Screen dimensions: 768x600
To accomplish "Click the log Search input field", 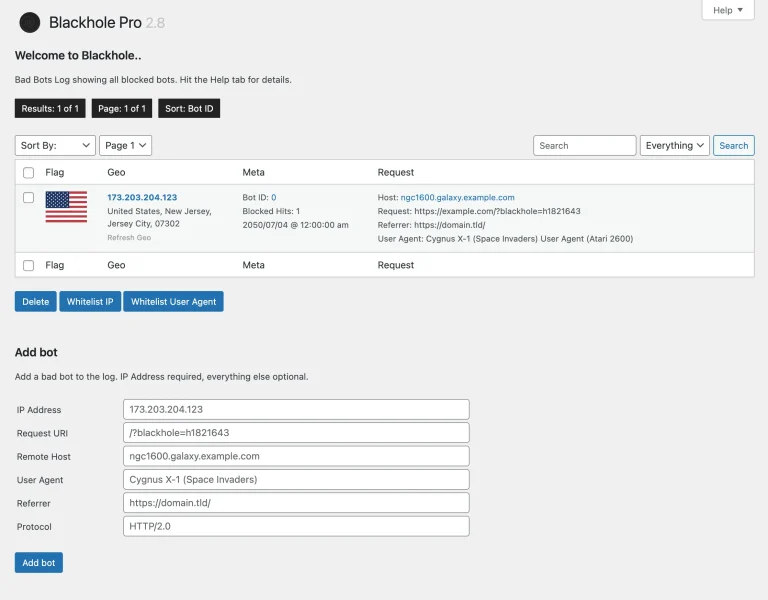I will [584, 145].
